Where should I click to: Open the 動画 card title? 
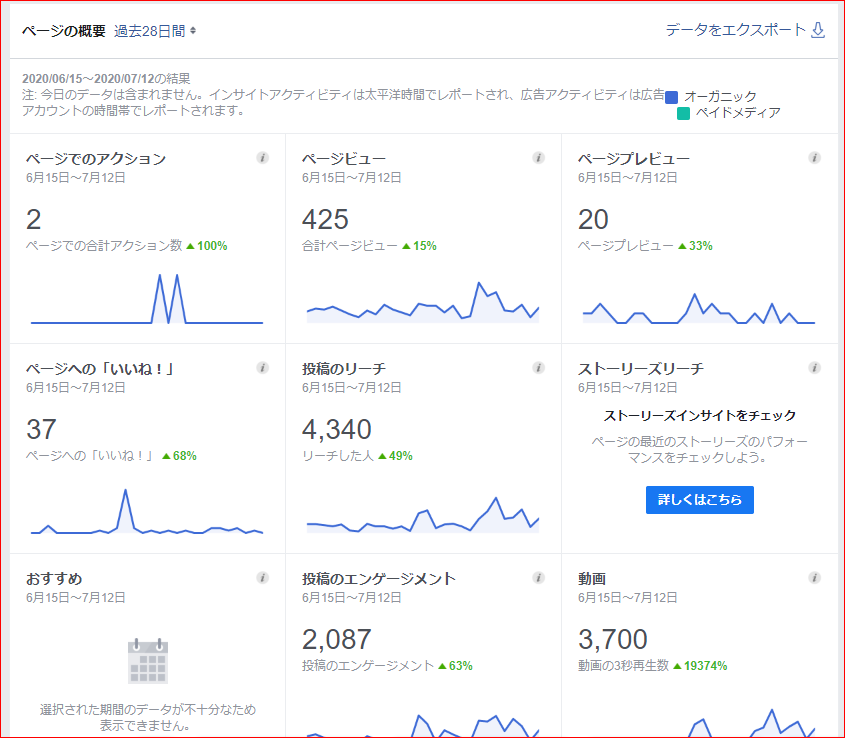(592, 579)
